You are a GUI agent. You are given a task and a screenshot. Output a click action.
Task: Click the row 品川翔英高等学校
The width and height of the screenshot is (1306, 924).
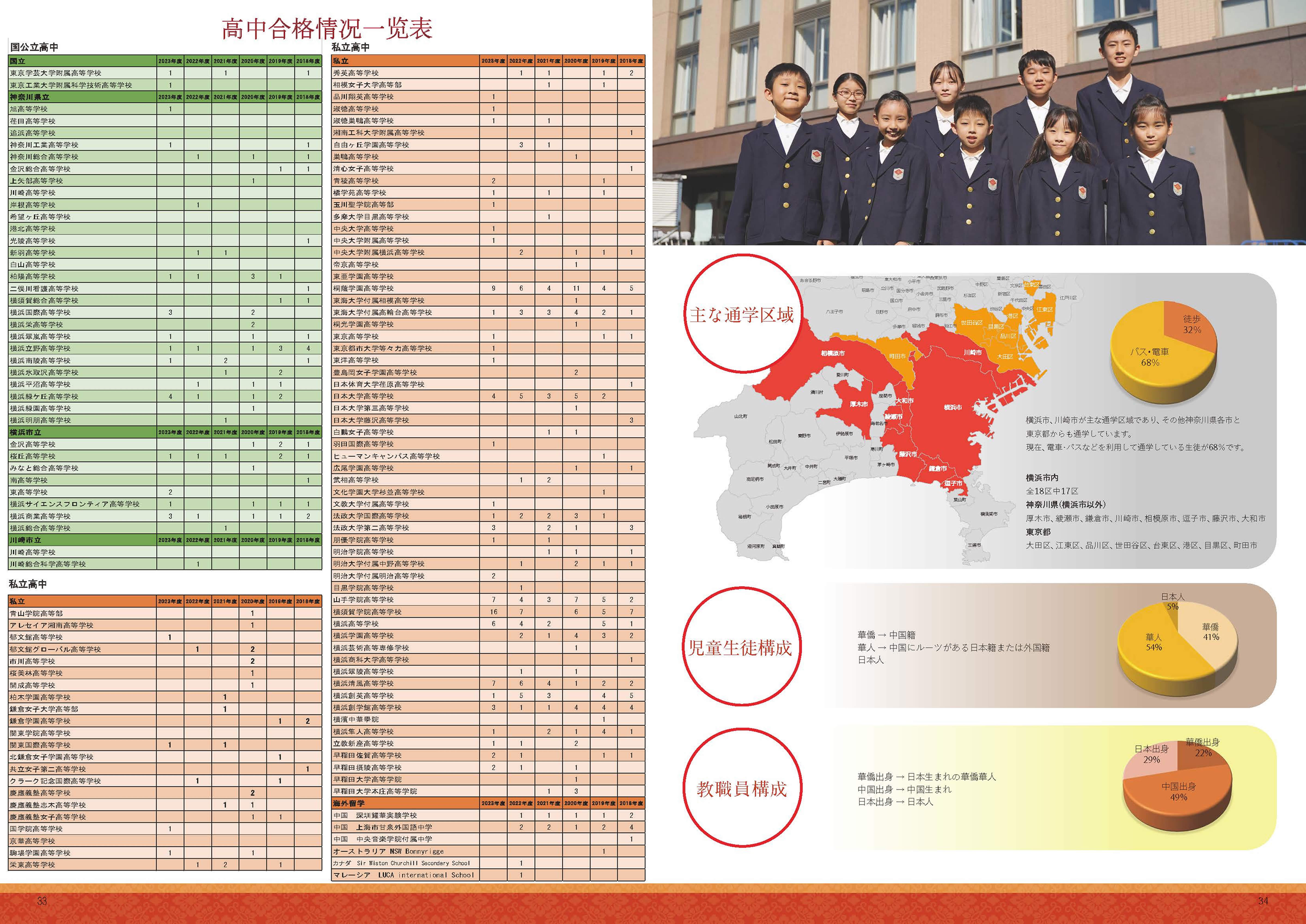coord(488,97)
